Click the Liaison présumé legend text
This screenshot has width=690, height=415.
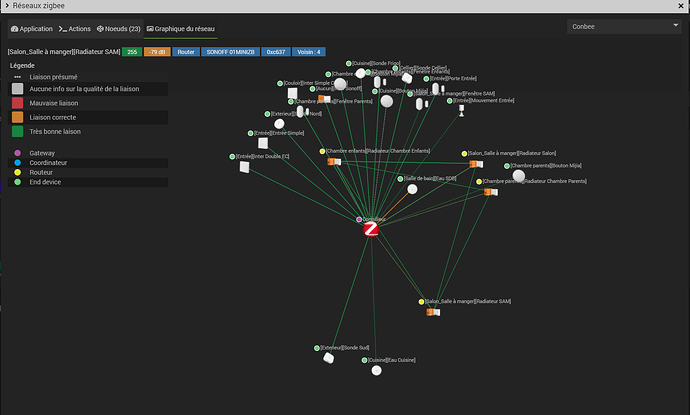point(53,77)
